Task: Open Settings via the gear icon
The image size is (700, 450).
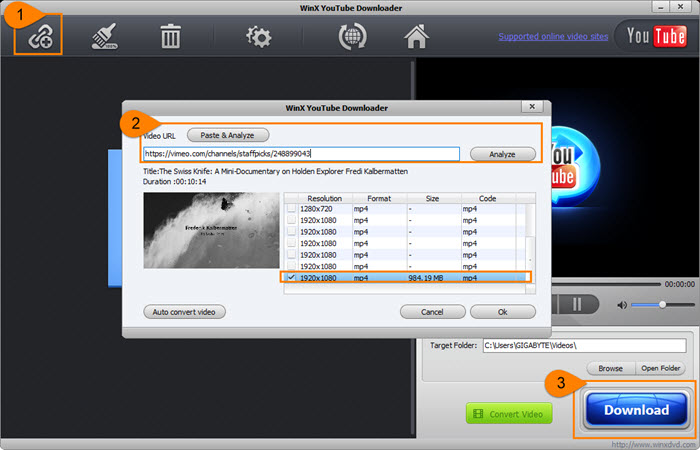Action: pos(258,37)
